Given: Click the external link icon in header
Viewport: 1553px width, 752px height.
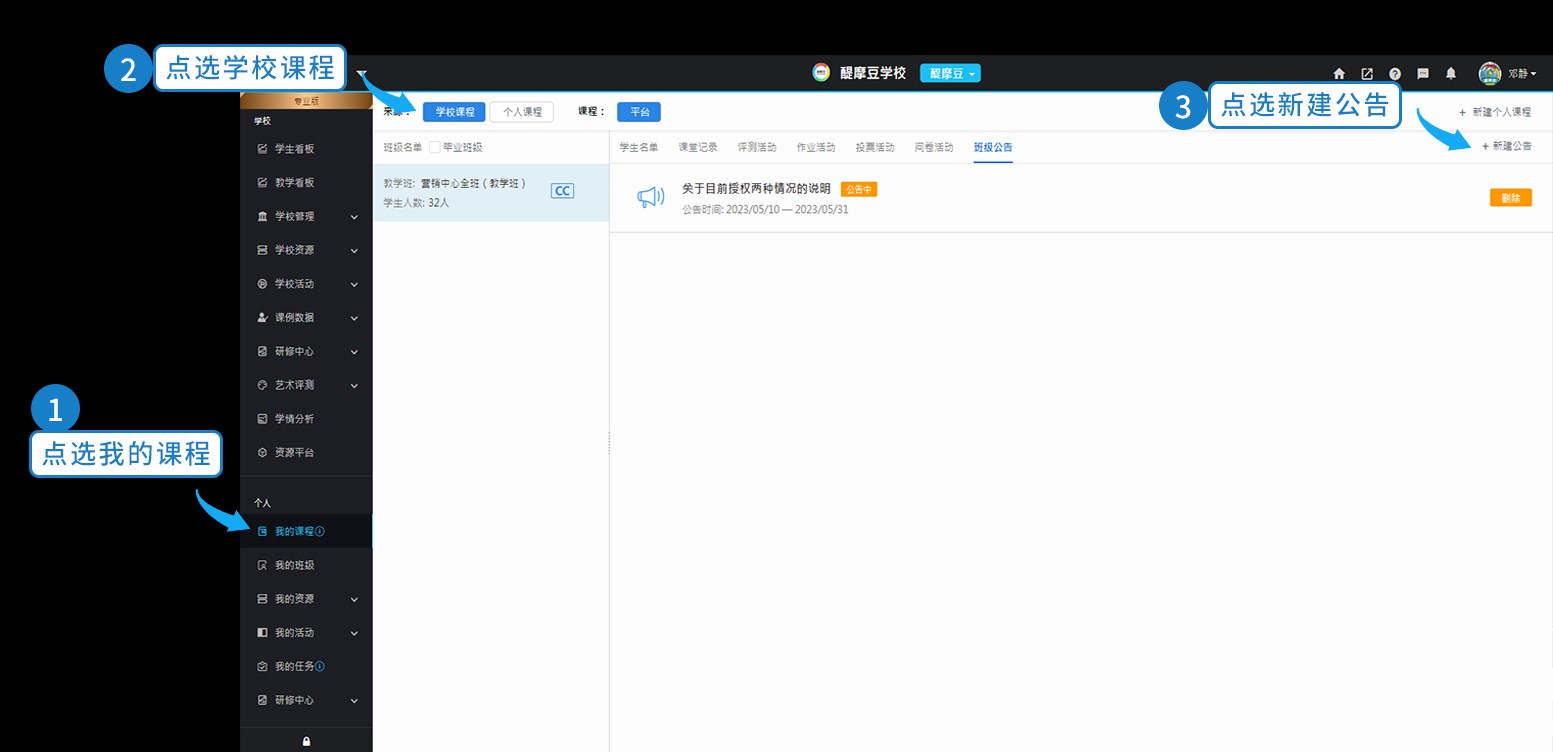Looking at the screenshot, I should tap(1367, 74).
